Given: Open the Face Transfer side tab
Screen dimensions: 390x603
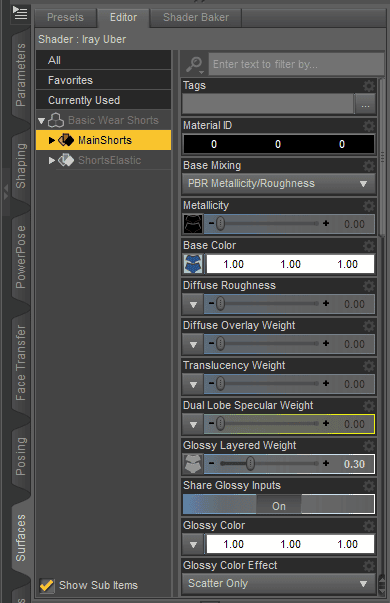Looking at the screenshot, I should tap(20, 363).
